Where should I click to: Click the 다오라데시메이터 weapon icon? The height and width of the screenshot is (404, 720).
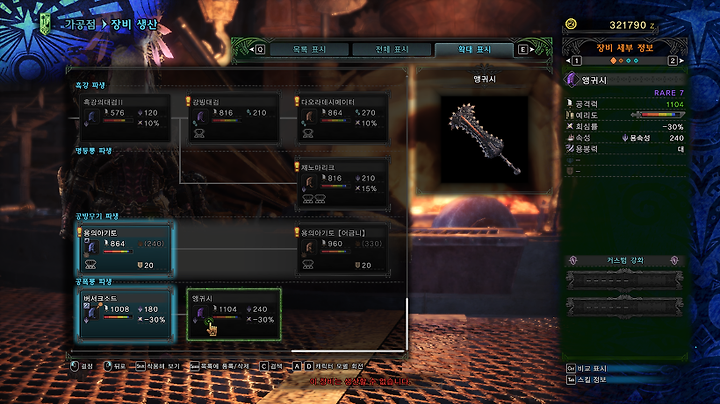pos(309,117)
